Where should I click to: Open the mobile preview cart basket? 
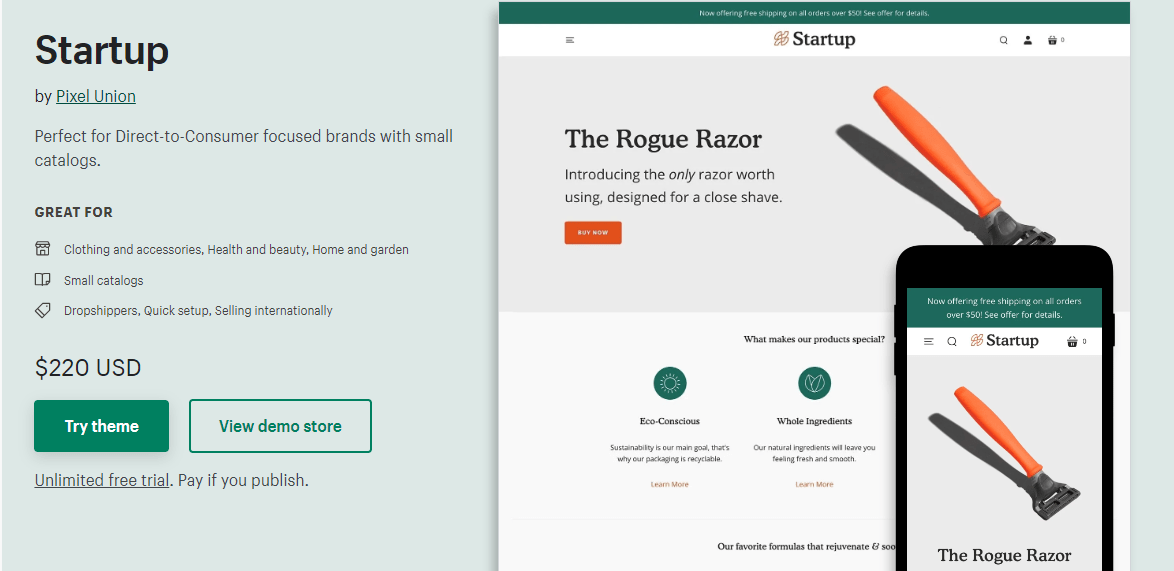point(1073,342)
